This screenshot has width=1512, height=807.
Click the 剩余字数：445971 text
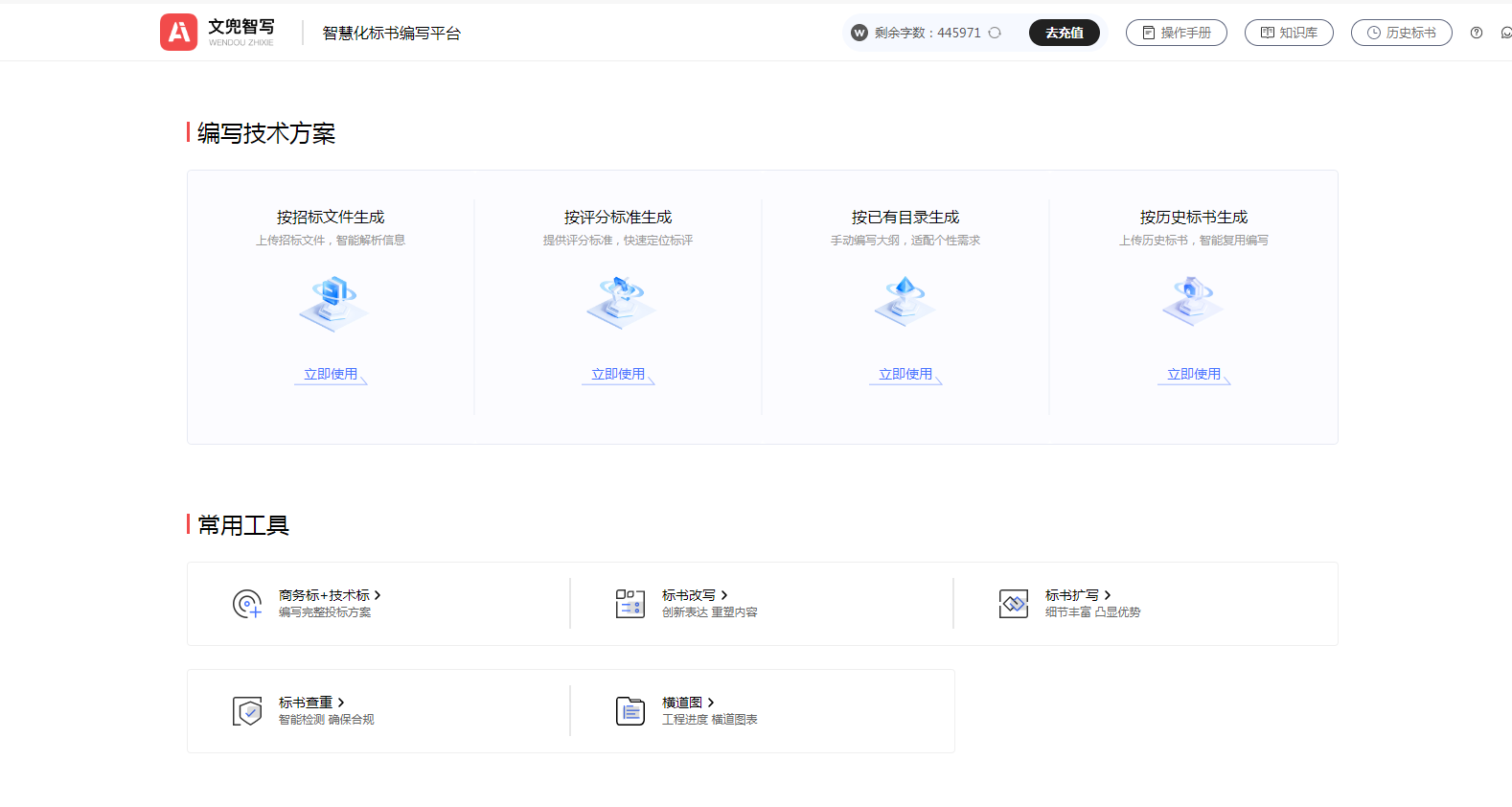coord(928,33)
